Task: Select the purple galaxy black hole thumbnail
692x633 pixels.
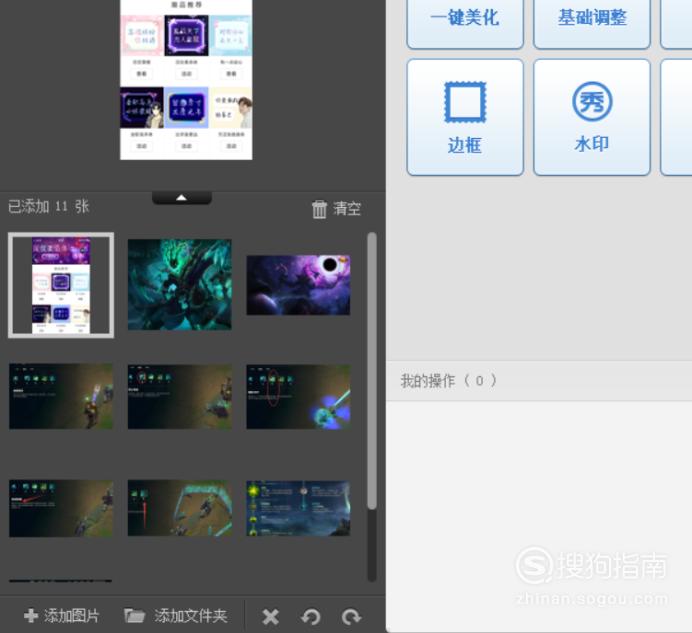Action: pyautogui.click(x=298, y=285)
